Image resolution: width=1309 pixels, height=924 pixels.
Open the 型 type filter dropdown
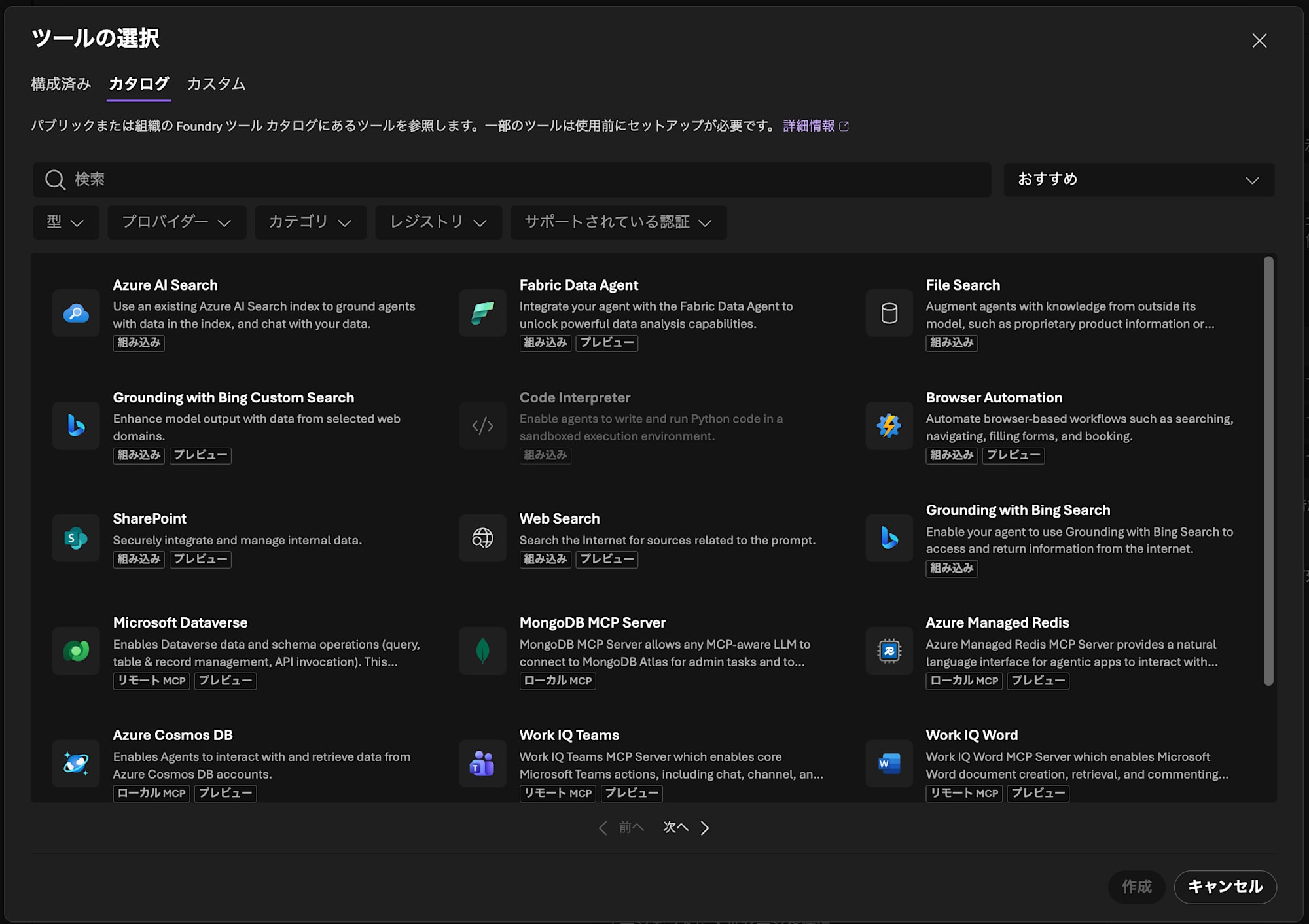click(65, 222)
